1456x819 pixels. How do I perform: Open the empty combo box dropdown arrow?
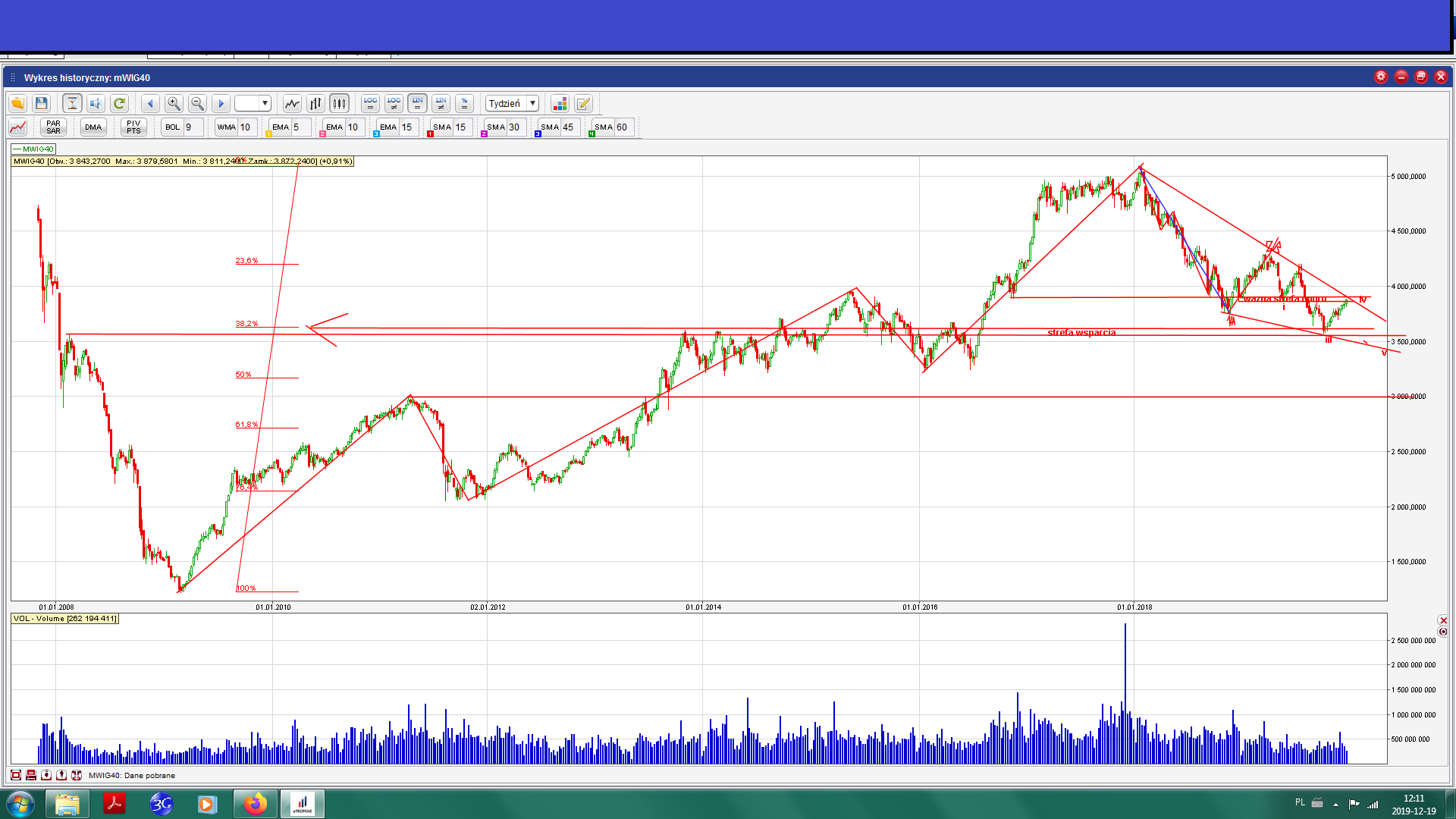coord(265,103)
